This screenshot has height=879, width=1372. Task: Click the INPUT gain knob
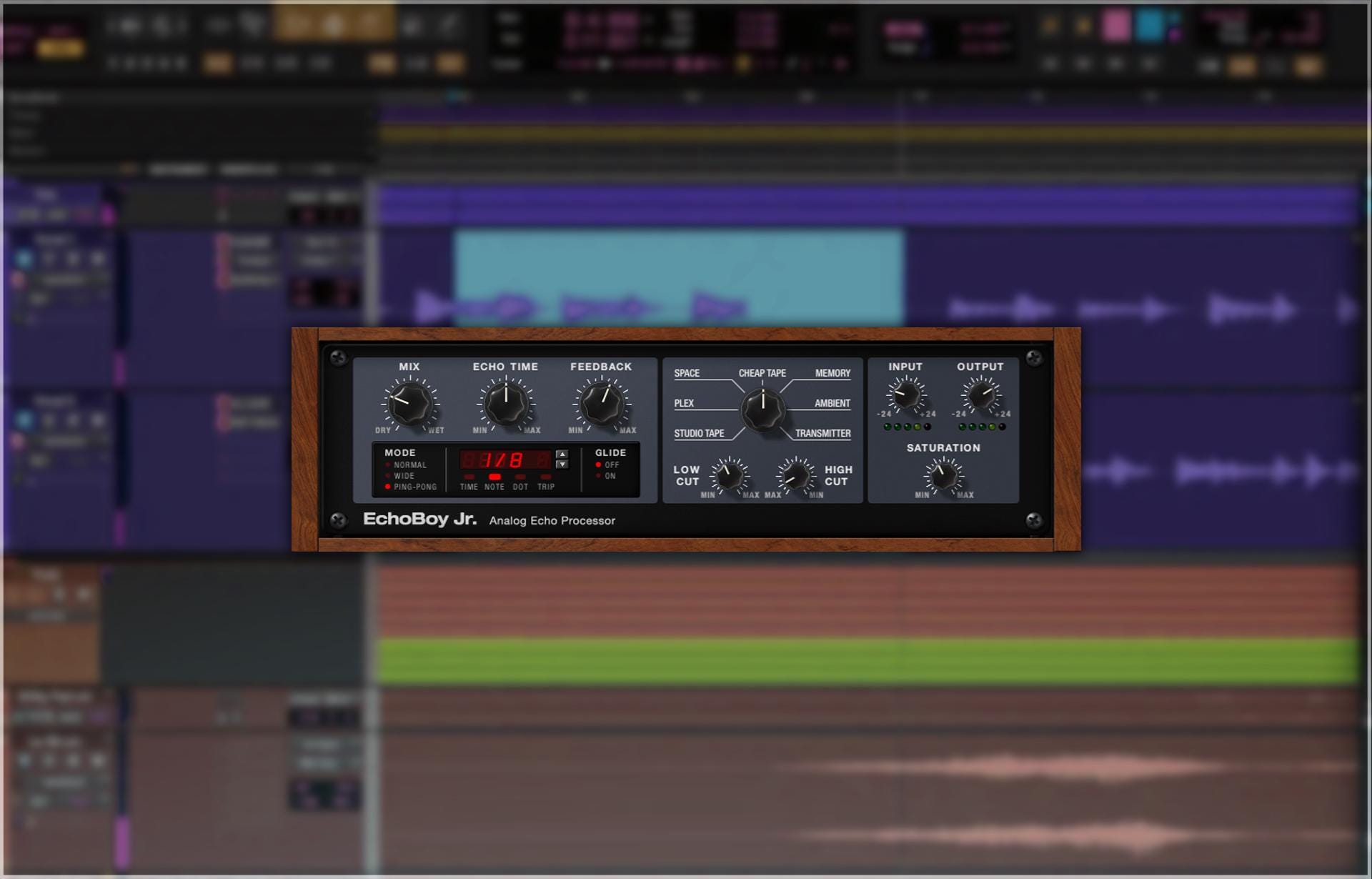pyautogui.click(x=906, y=394)
